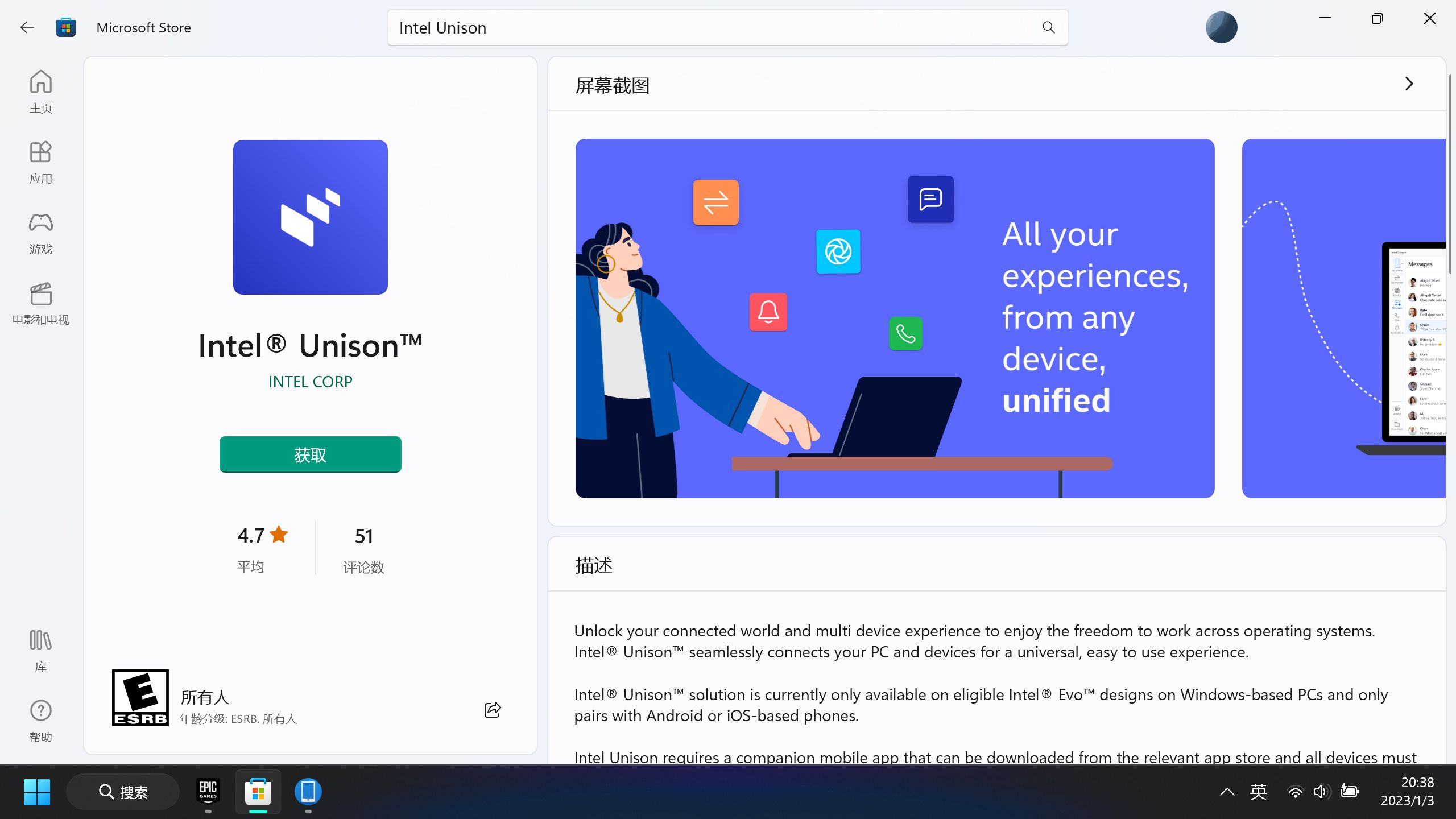Open 库 (Library) section
1456x819 pixels.
tap(40, 650)
